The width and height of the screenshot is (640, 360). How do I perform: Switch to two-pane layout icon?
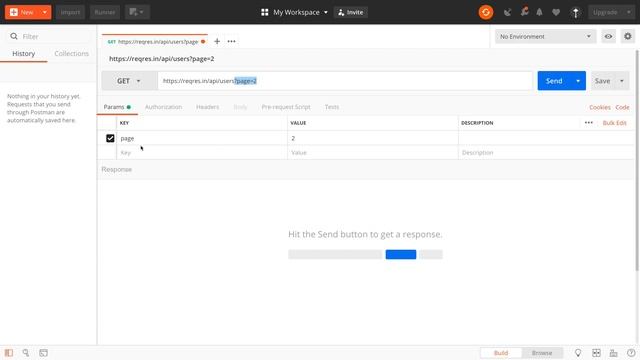click(x=596, y=353)
